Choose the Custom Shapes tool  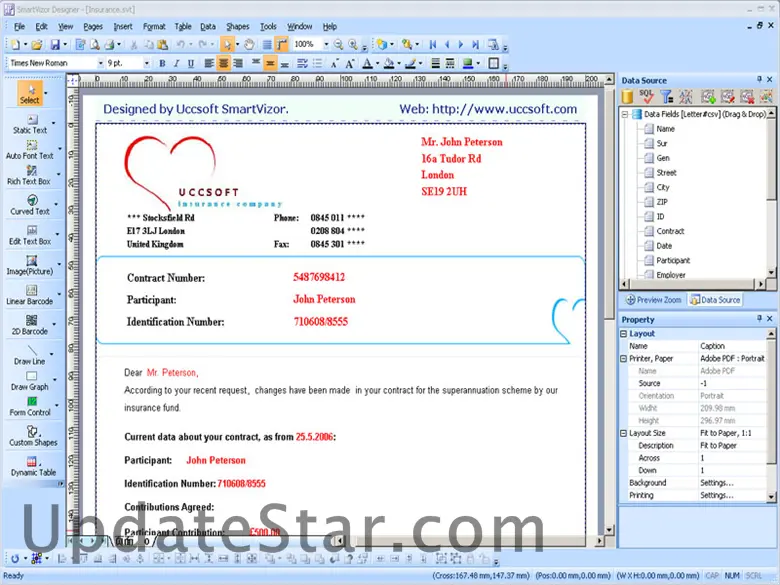pos(33,436)
